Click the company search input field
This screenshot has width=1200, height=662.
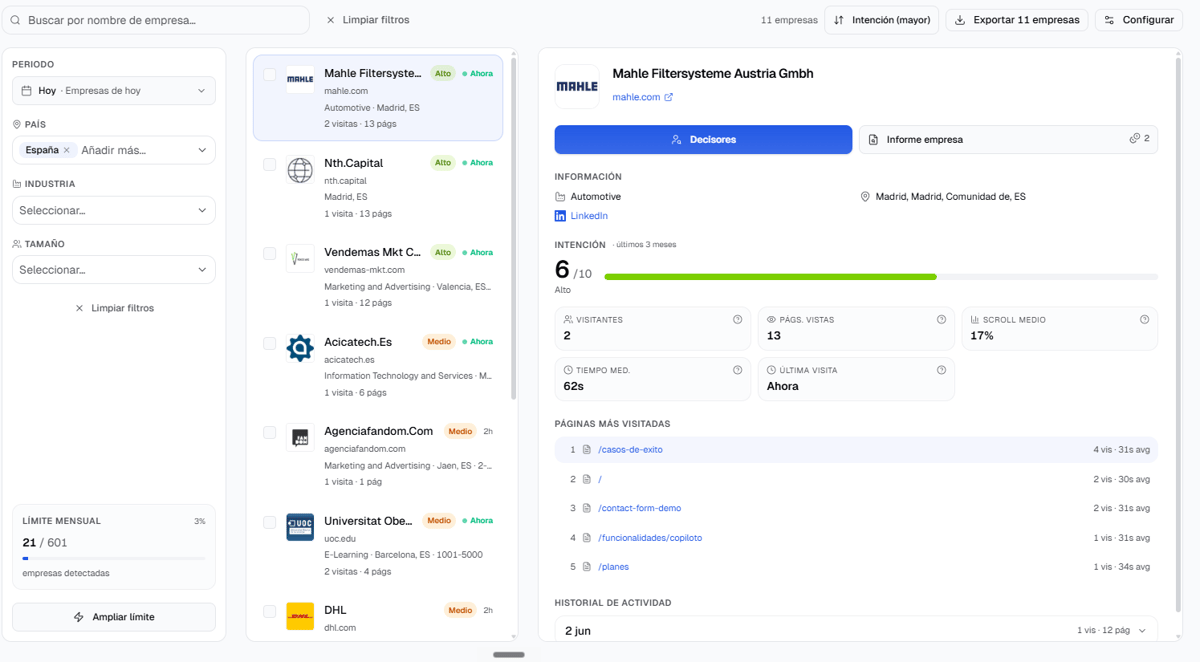point(156,20)
